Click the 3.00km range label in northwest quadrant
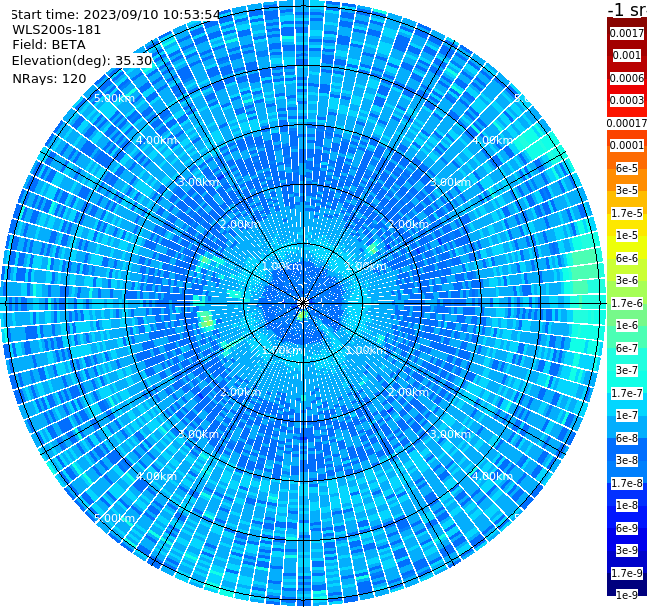This screenshot has width=647, height=607. pos(198,182)
